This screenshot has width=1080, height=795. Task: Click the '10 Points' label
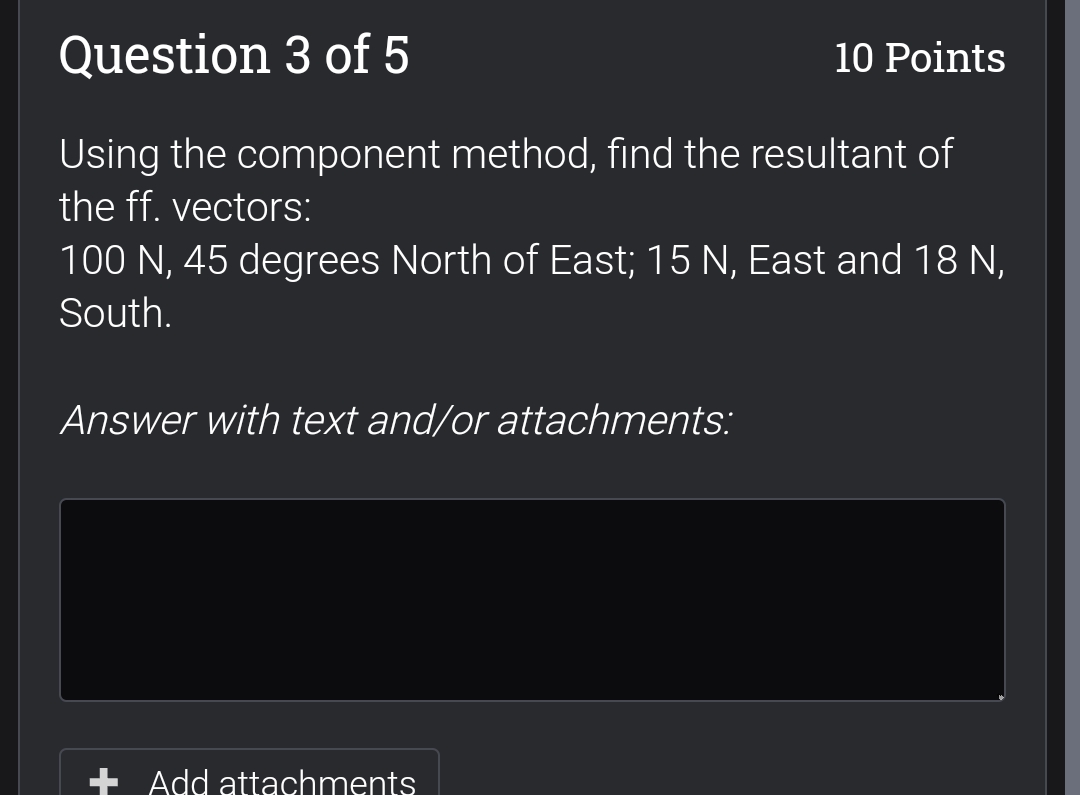[919, 58]
